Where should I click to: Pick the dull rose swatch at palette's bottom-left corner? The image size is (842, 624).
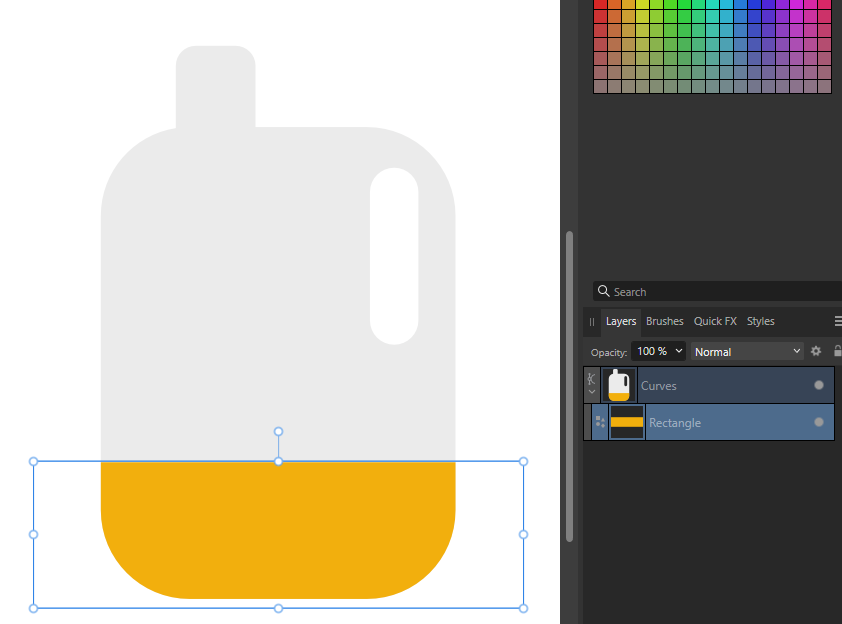[600, 86]
